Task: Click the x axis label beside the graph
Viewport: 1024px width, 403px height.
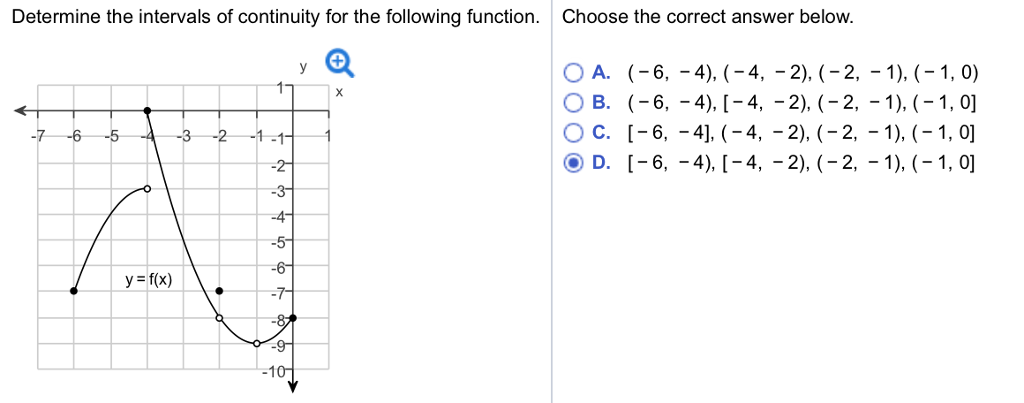Action: (340, 92)
